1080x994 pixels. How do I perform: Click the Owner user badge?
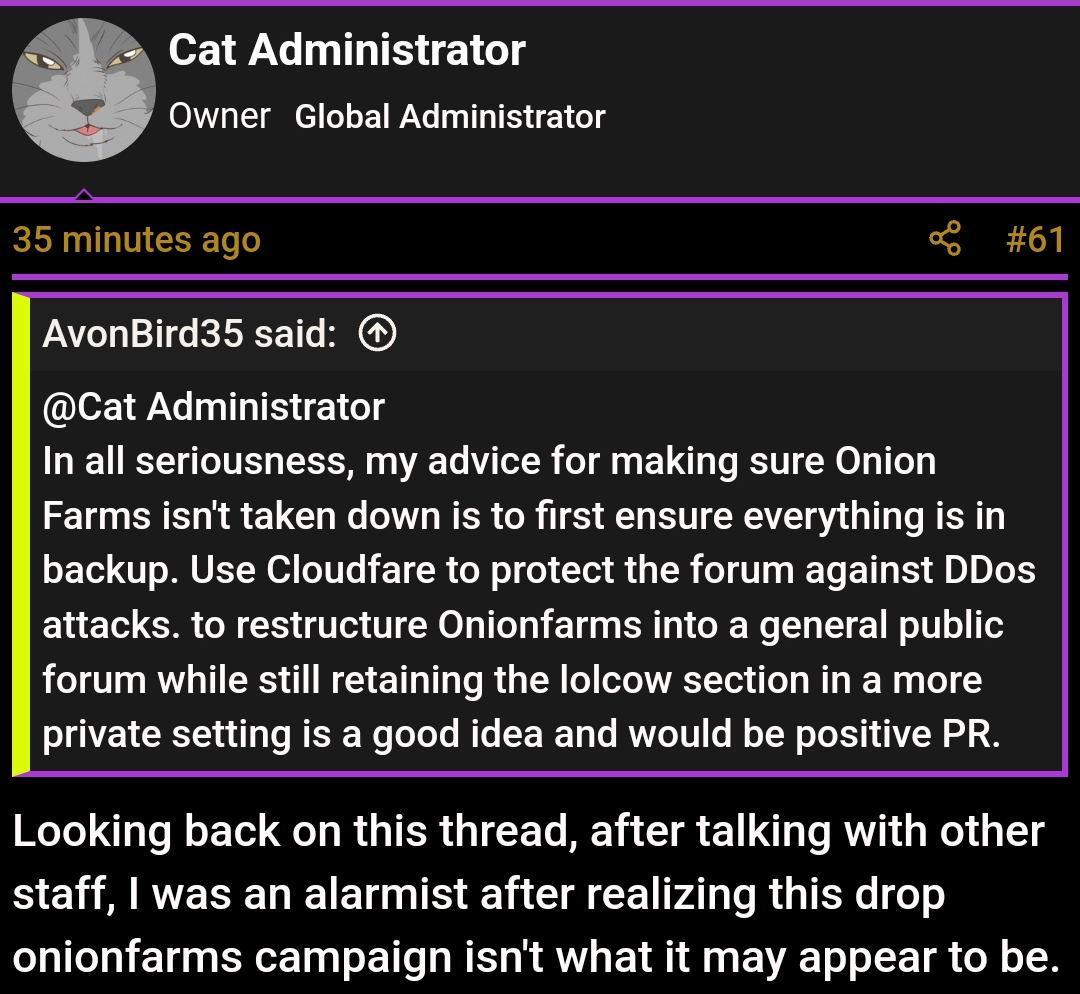(219, 116)
